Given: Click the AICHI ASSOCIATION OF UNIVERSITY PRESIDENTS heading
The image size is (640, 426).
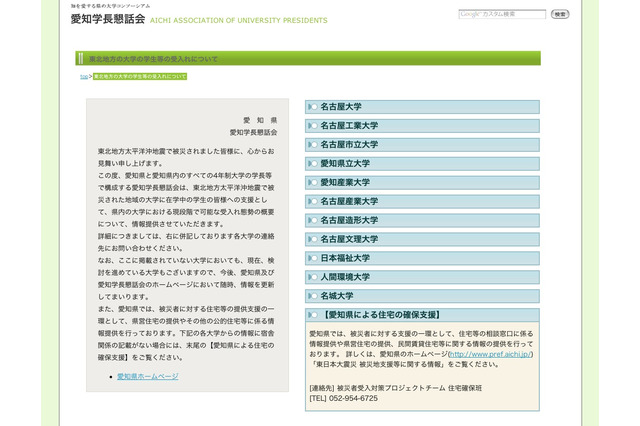Looking at the screenshot, I should [239, 20].
